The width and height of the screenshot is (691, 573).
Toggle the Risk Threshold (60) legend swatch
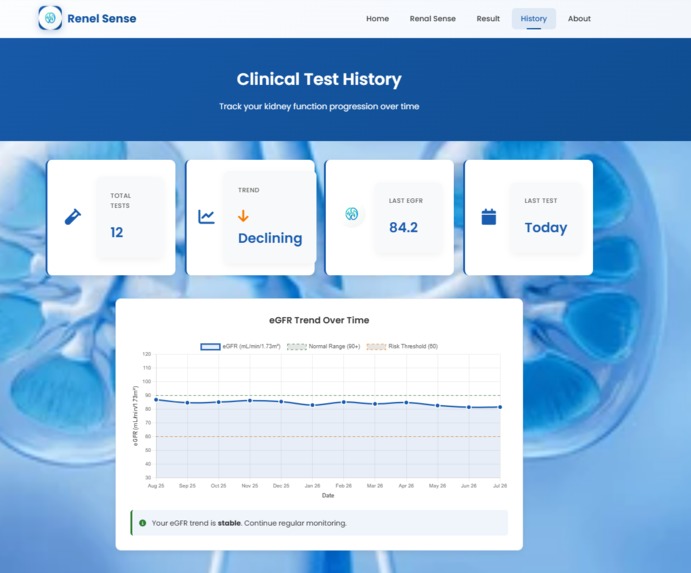click(376, 346)
